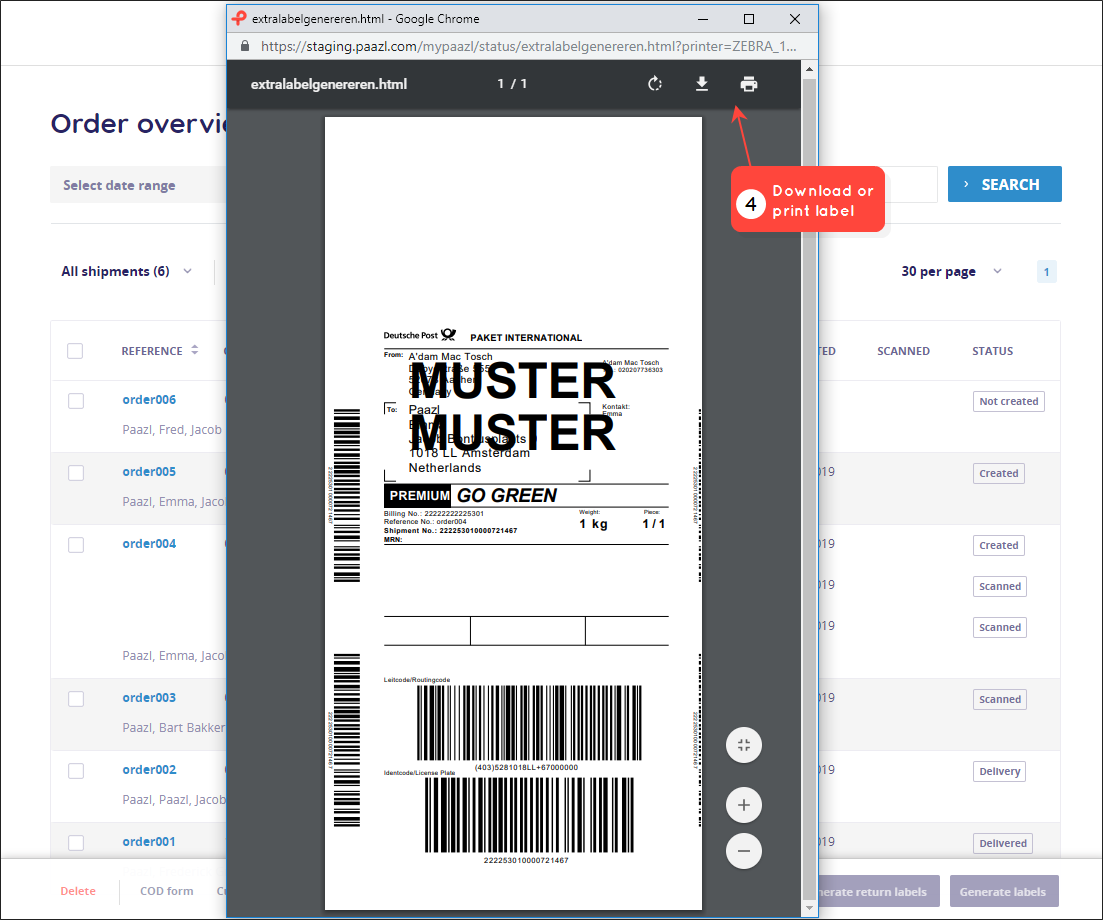Zoom out of the label
The width and height of the screenshot is (1103, 920).
point(744,851)
